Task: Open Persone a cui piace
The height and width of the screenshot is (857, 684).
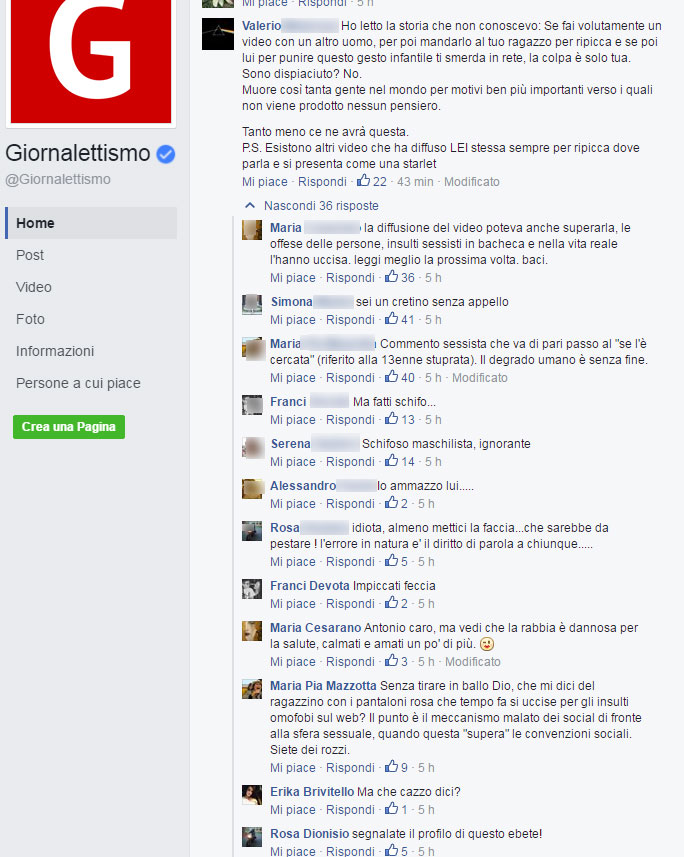Action: (78, 383)
